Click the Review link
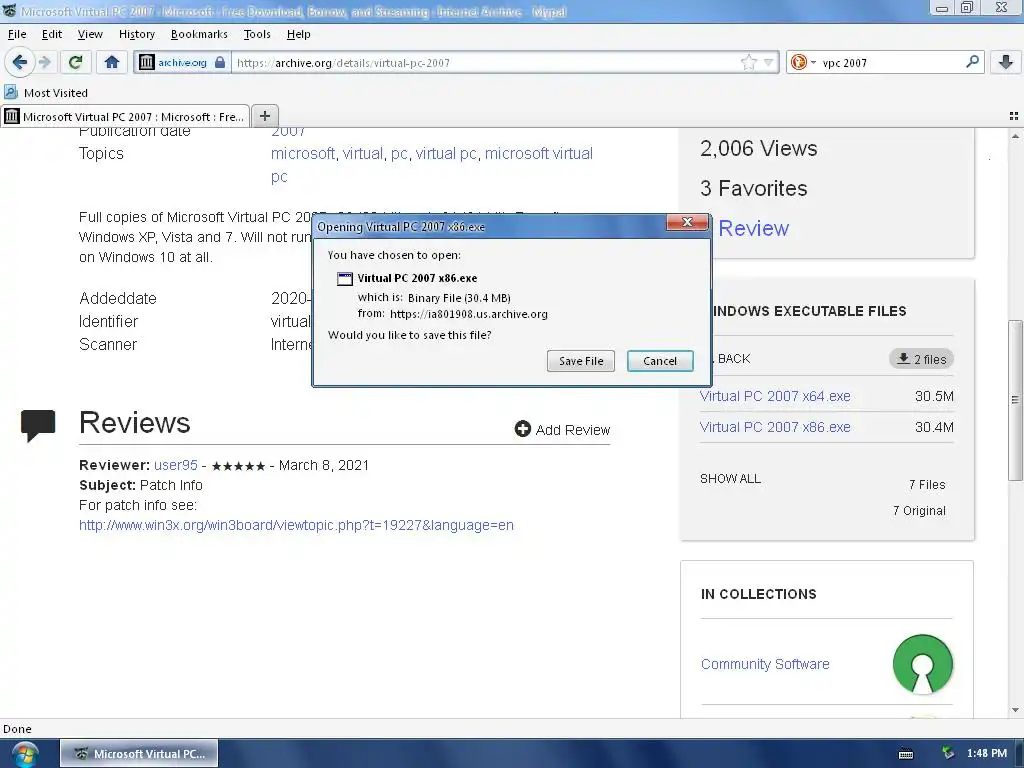This screenshot has height=768, width=1024. point(753,228)
